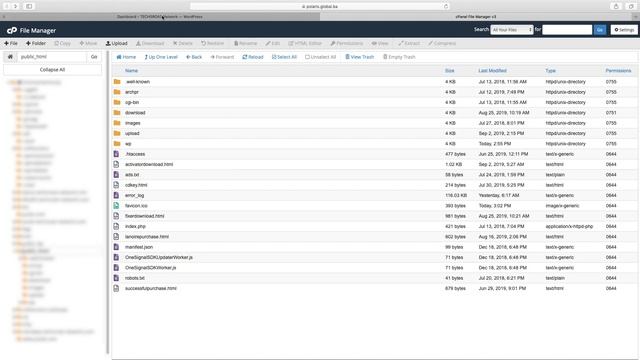Click the Delete toolbar button

(x=182, y=43)
